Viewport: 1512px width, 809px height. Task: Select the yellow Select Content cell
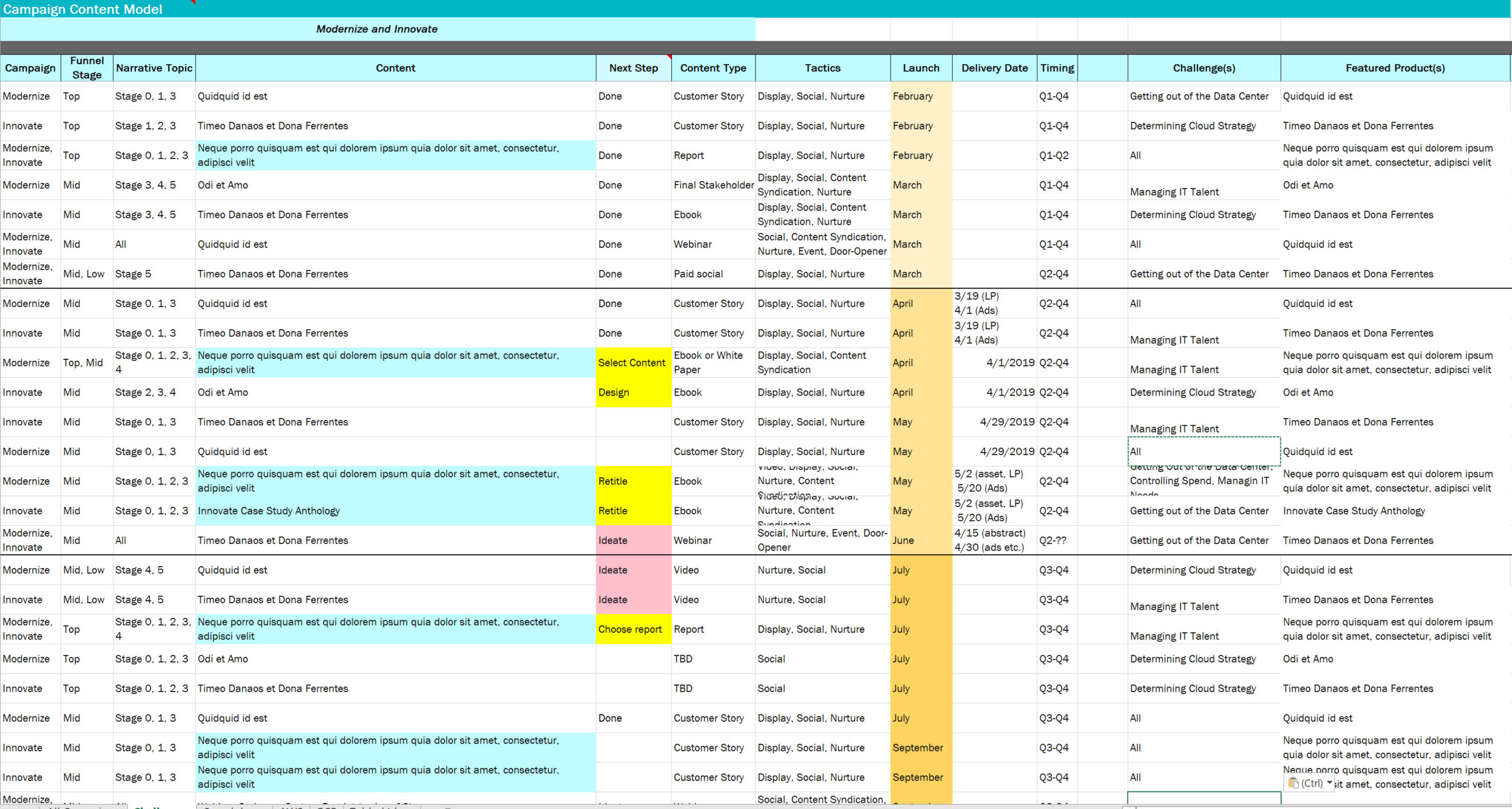point(633,362)
